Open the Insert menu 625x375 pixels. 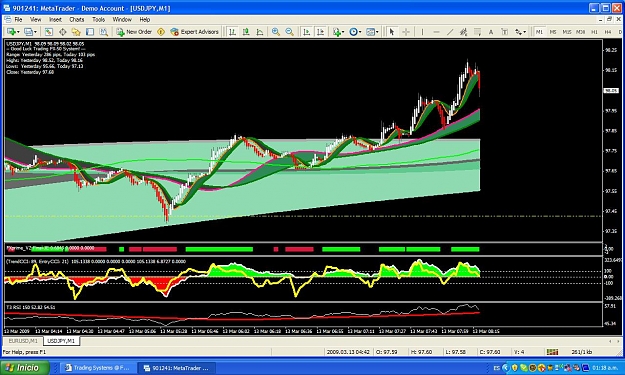55,20
